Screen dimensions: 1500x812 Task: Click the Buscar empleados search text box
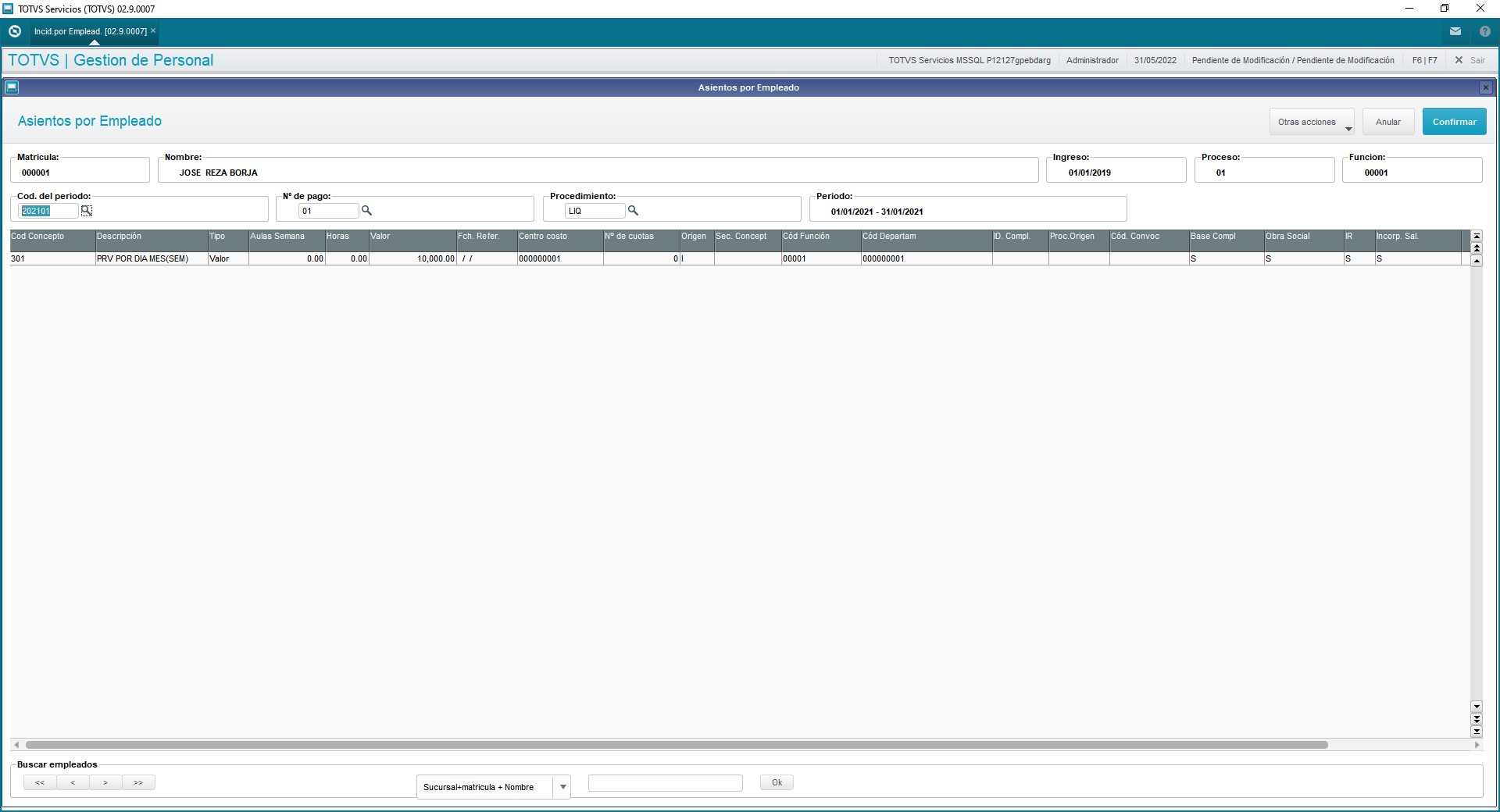point(666,783)
